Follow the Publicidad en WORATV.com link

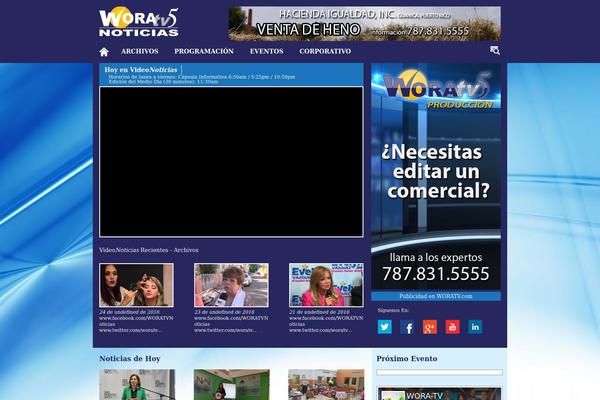coord(436,296)
